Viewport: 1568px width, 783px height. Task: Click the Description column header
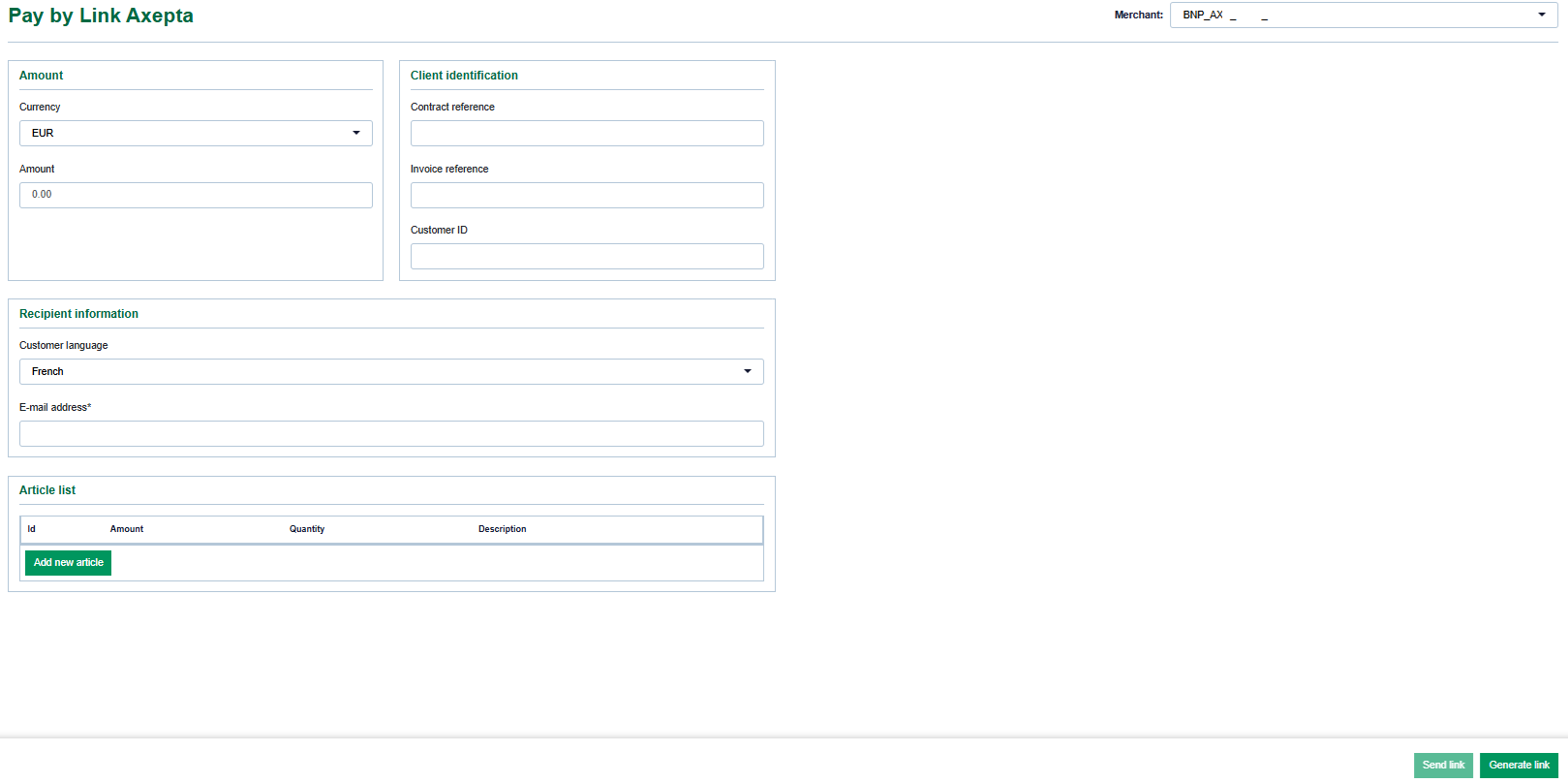(x=502, y=529)
